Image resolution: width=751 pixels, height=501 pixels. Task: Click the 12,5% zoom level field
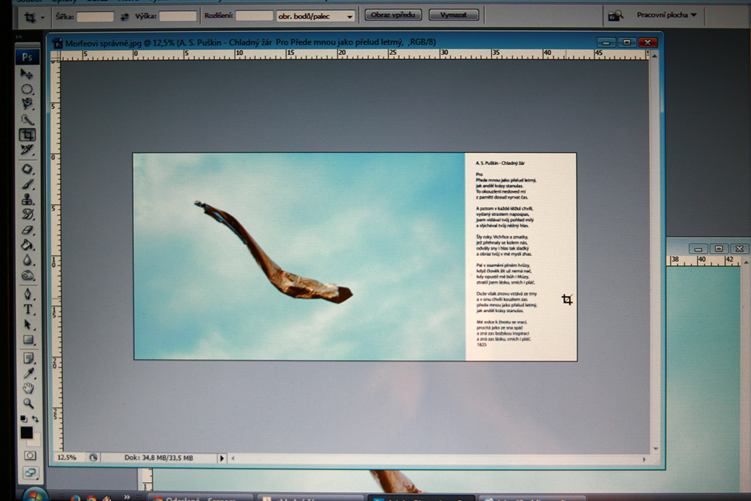[67, 457]
